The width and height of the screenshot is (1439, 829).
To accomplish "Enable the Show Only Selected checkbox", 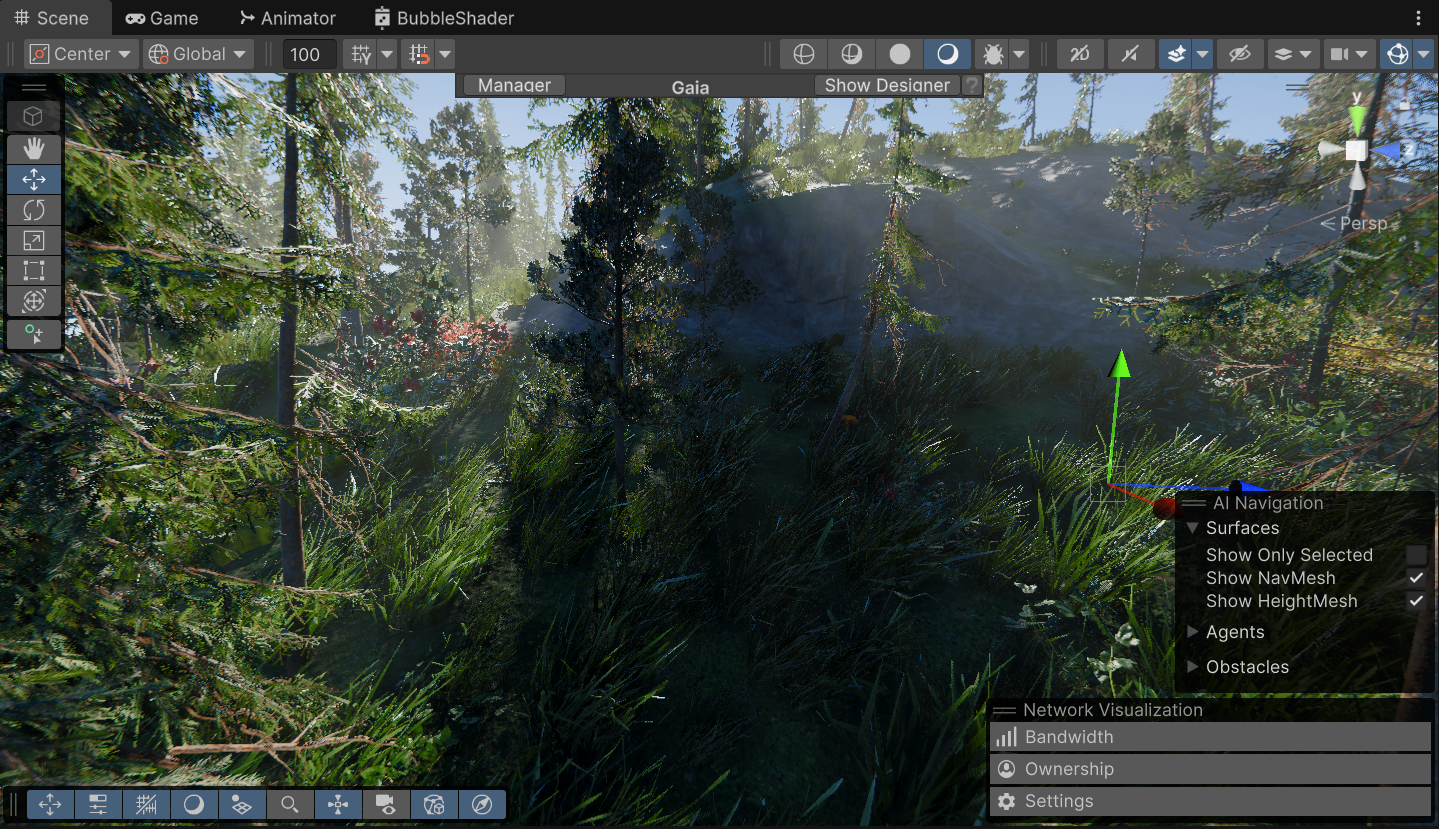I will [x=1416, y=554].
